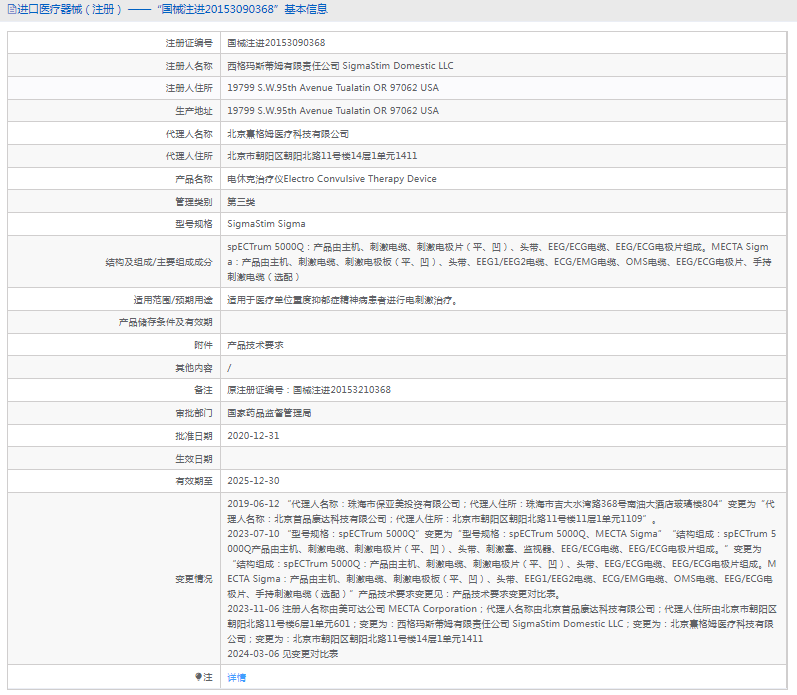Click the 生产地址 address value
Screen dimensions: 797x695
click(x=332, y=111)
